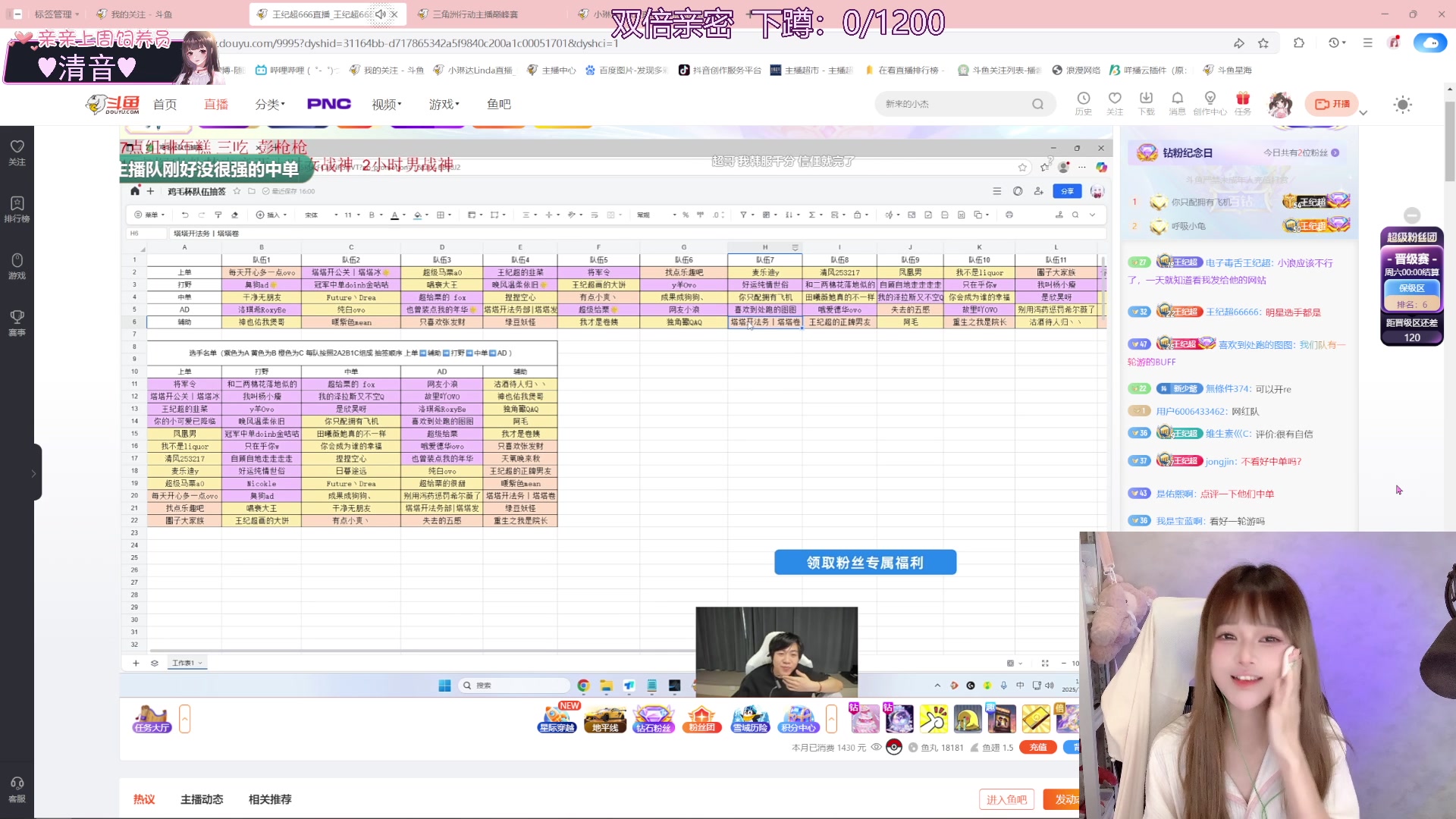This screenshot has width=1456, height=819.
Task: Click 领取粉丝专属福利 button
Action: (x=865, y=563)
